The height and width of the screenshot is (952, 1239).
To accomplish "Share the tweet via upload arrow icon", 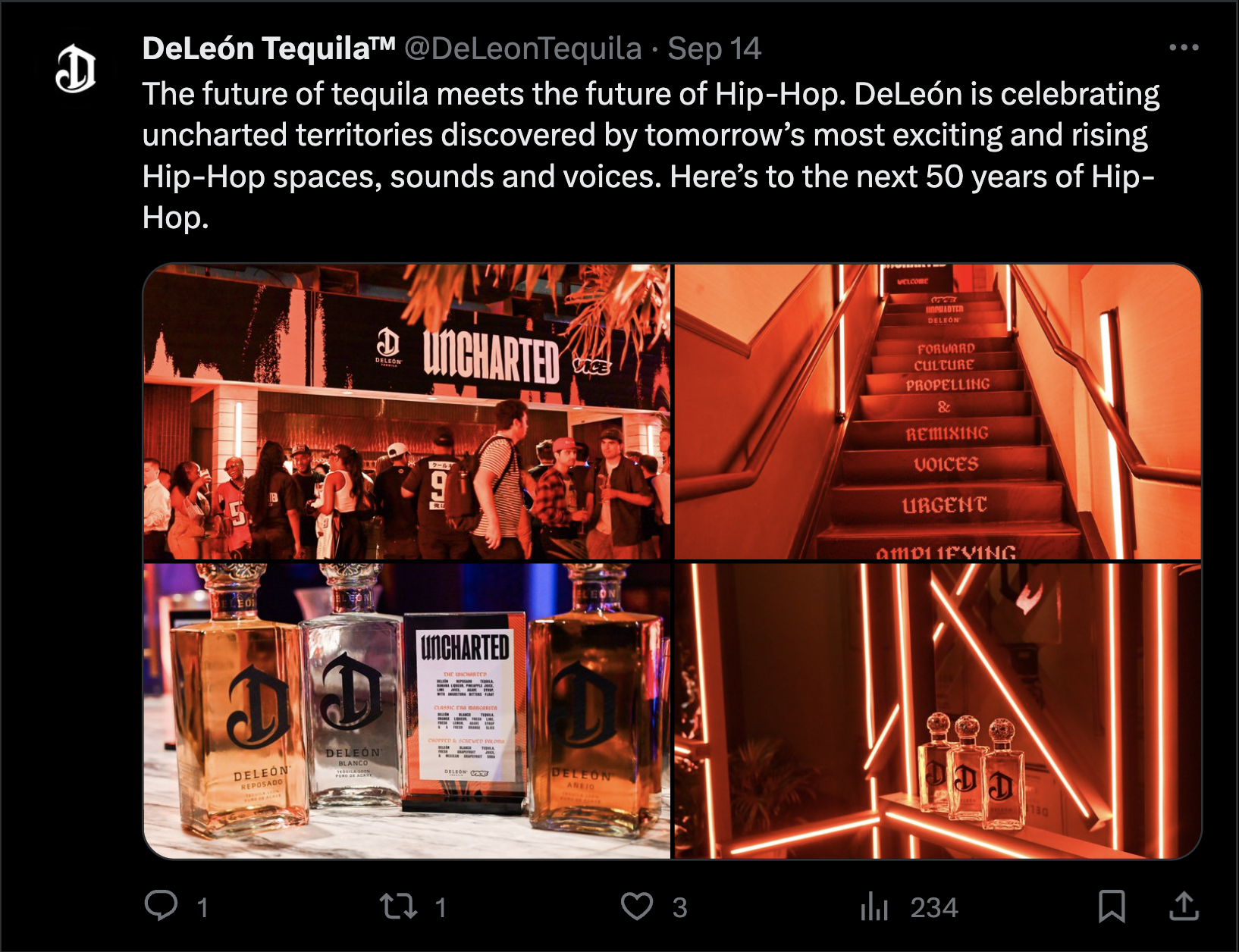I will coord(1184,906).
